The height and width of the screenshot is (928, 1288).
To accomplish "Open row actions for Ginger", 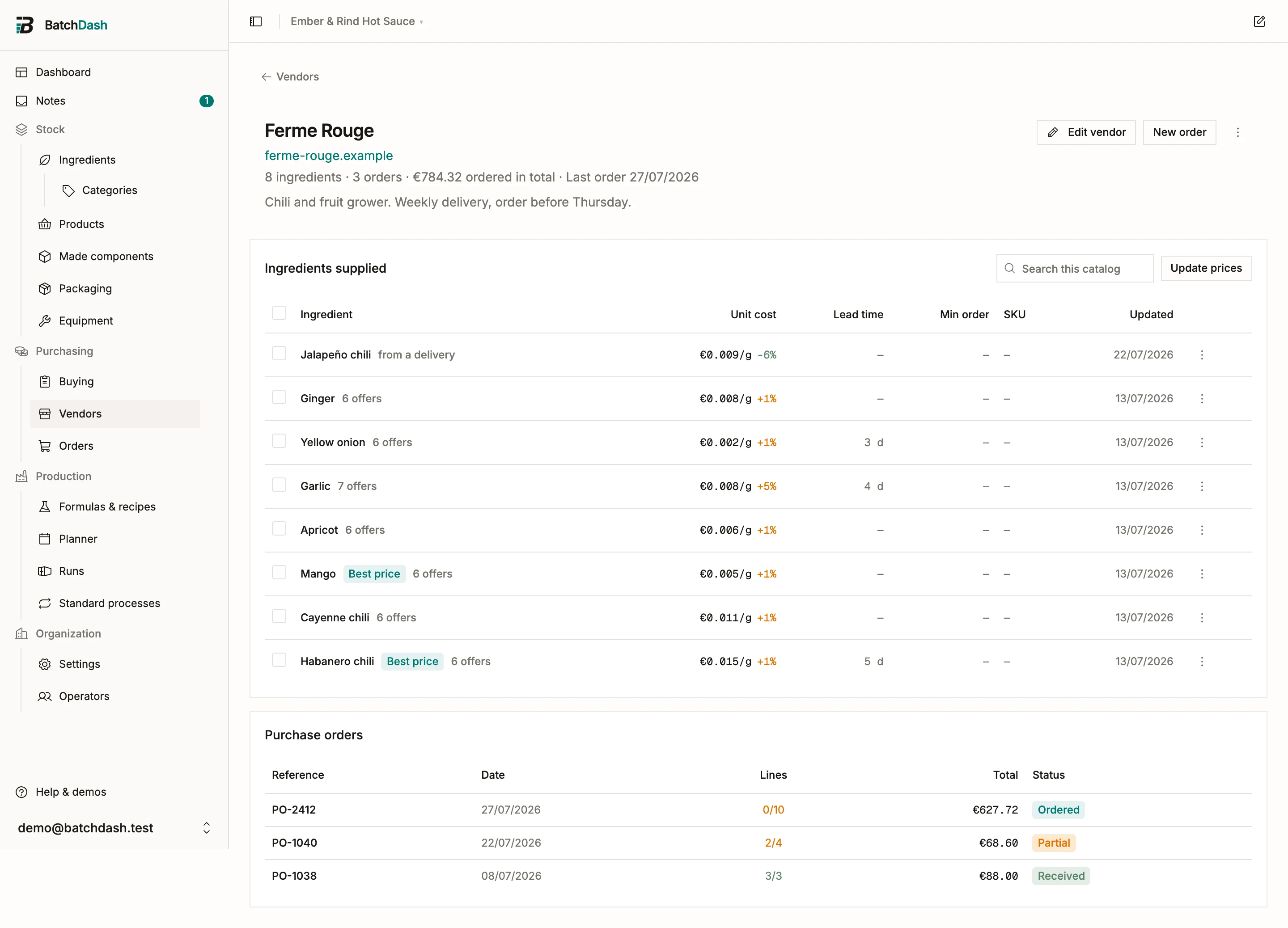I will (1202, 398).
